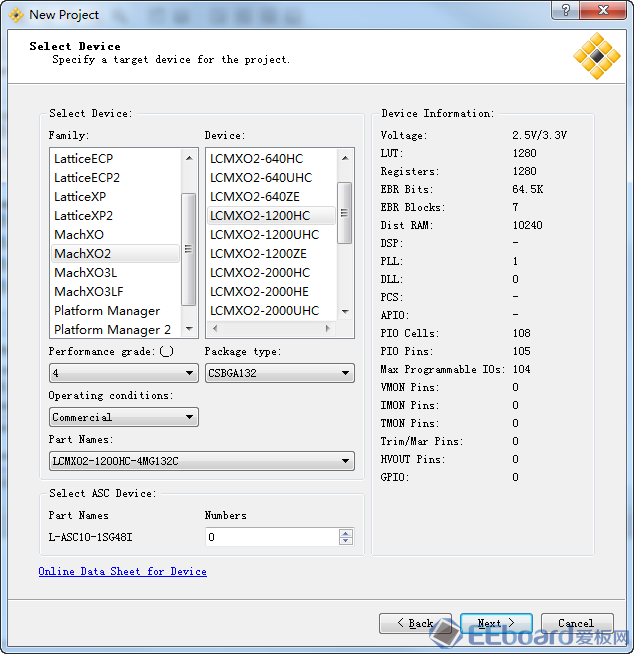Select MachXO3L in the Family list

click(85, 273)
